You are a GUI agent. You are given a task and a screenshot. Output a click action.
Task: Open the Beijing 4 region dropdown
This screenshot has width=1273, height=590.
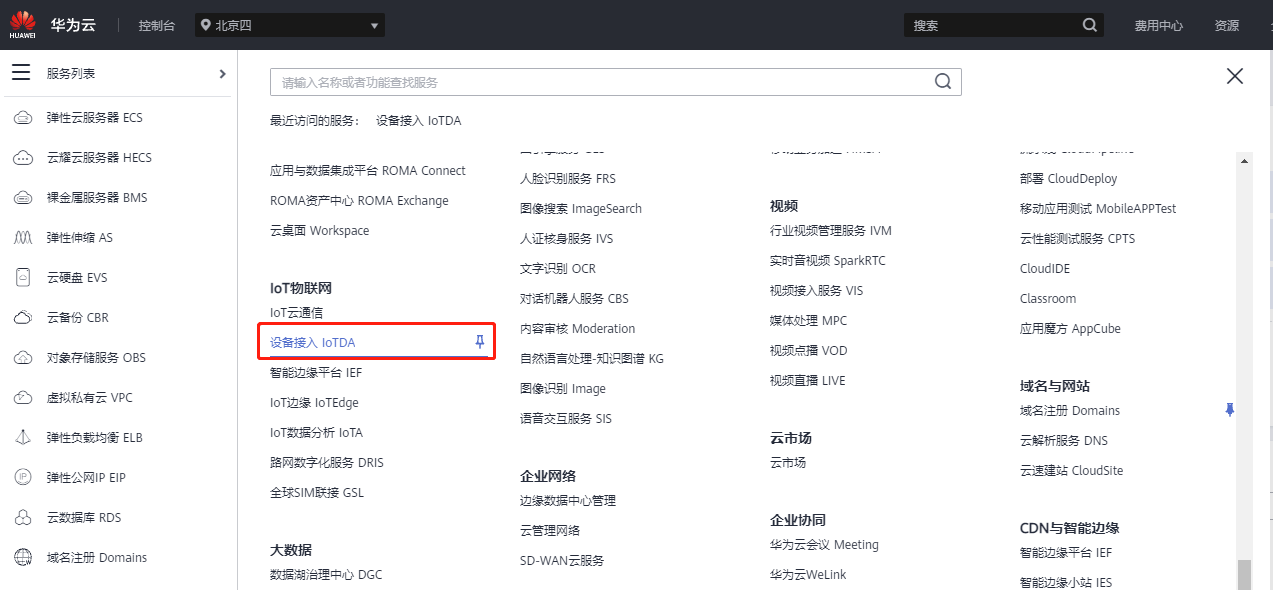point(290,25)
